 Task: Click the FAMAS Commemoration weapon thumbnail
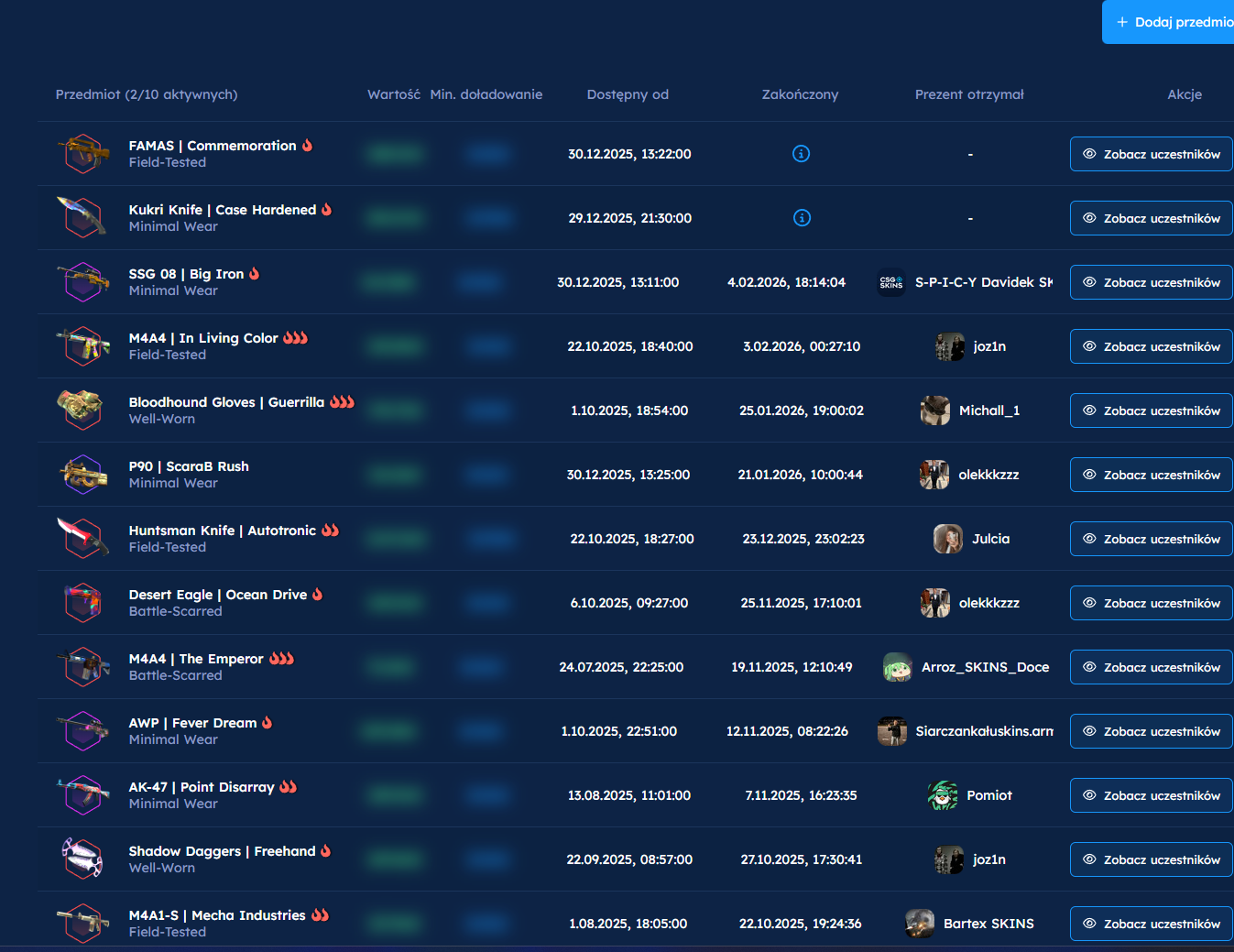pyautogui.click(x=82, y=153)
